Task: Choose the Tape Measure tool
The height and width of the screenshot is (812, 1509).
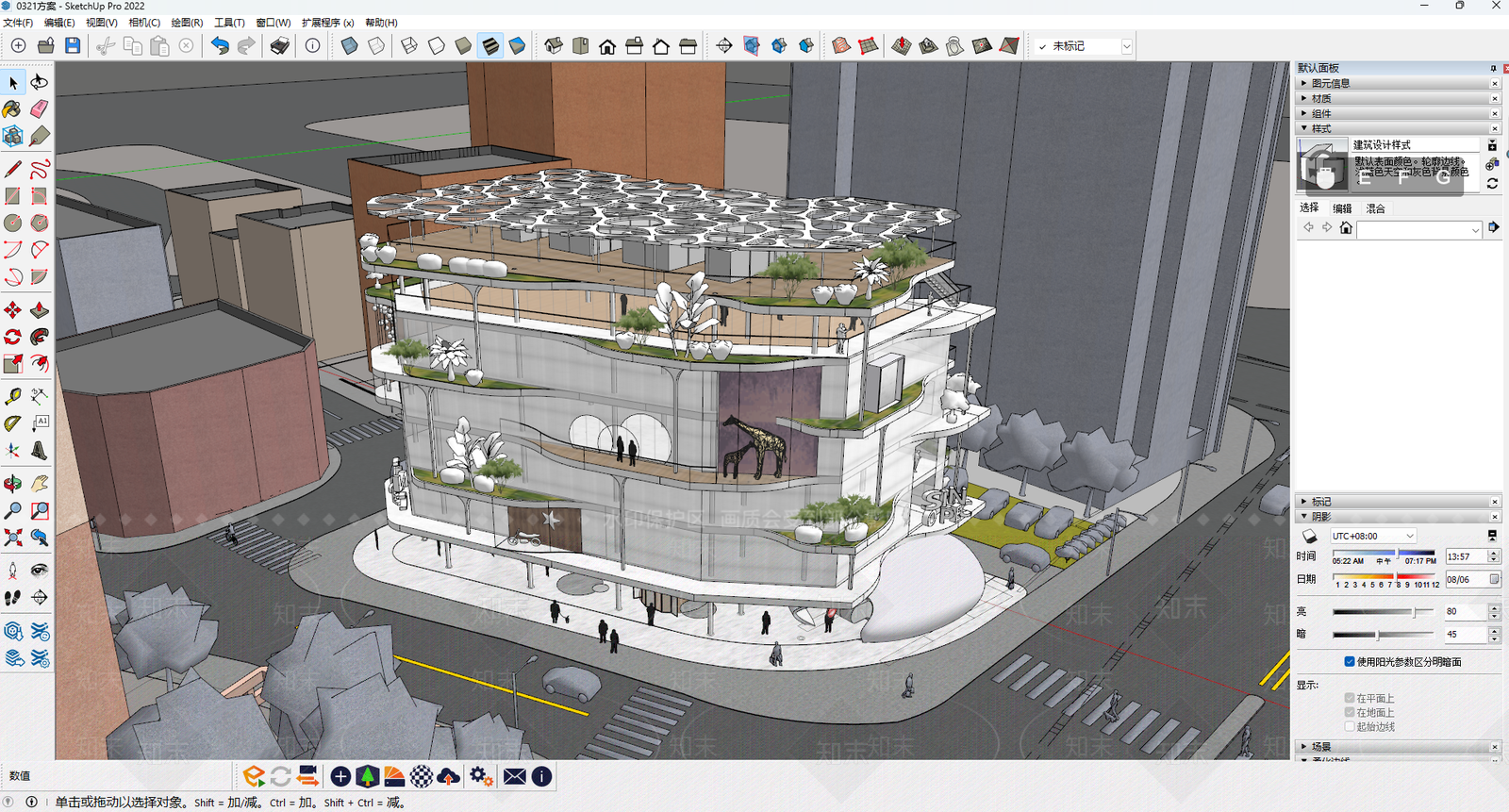Action: [x=13, y=396]
